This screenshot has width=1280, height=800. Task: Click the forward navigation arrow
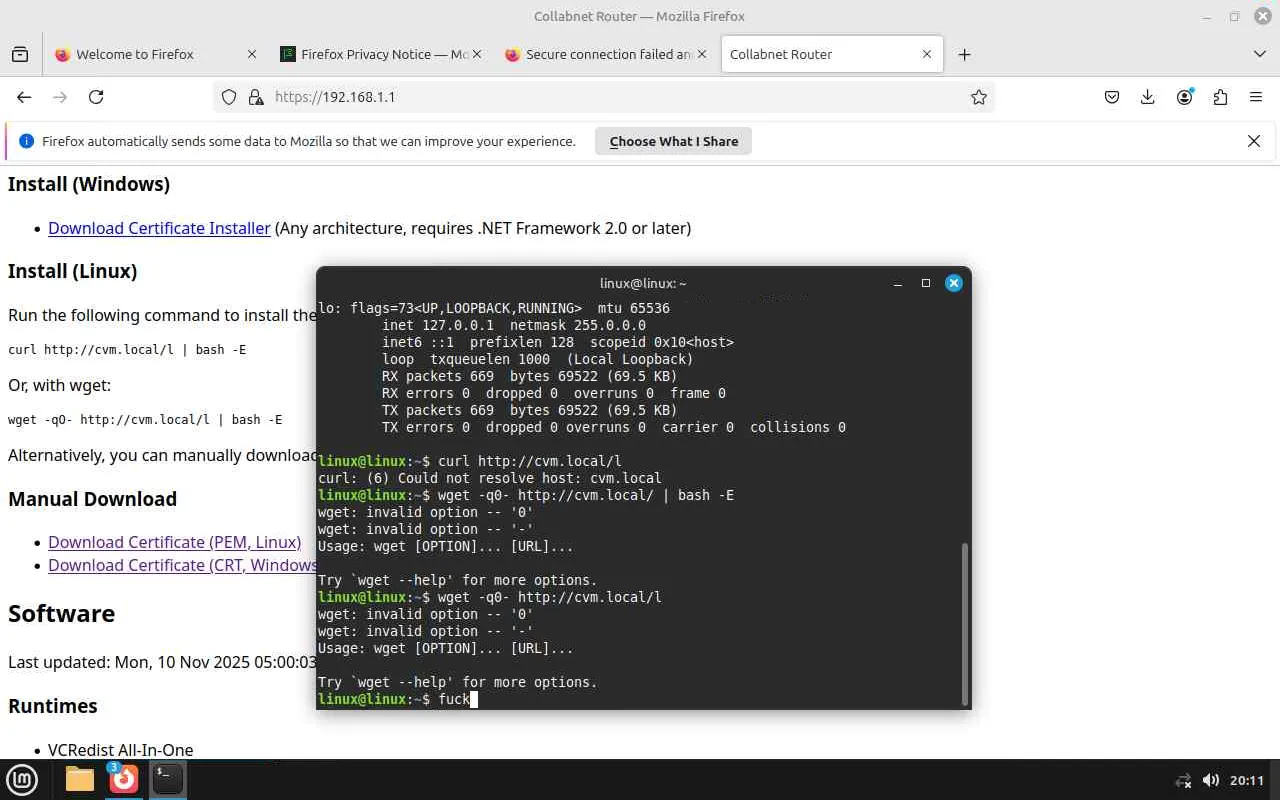click(60, 97)
